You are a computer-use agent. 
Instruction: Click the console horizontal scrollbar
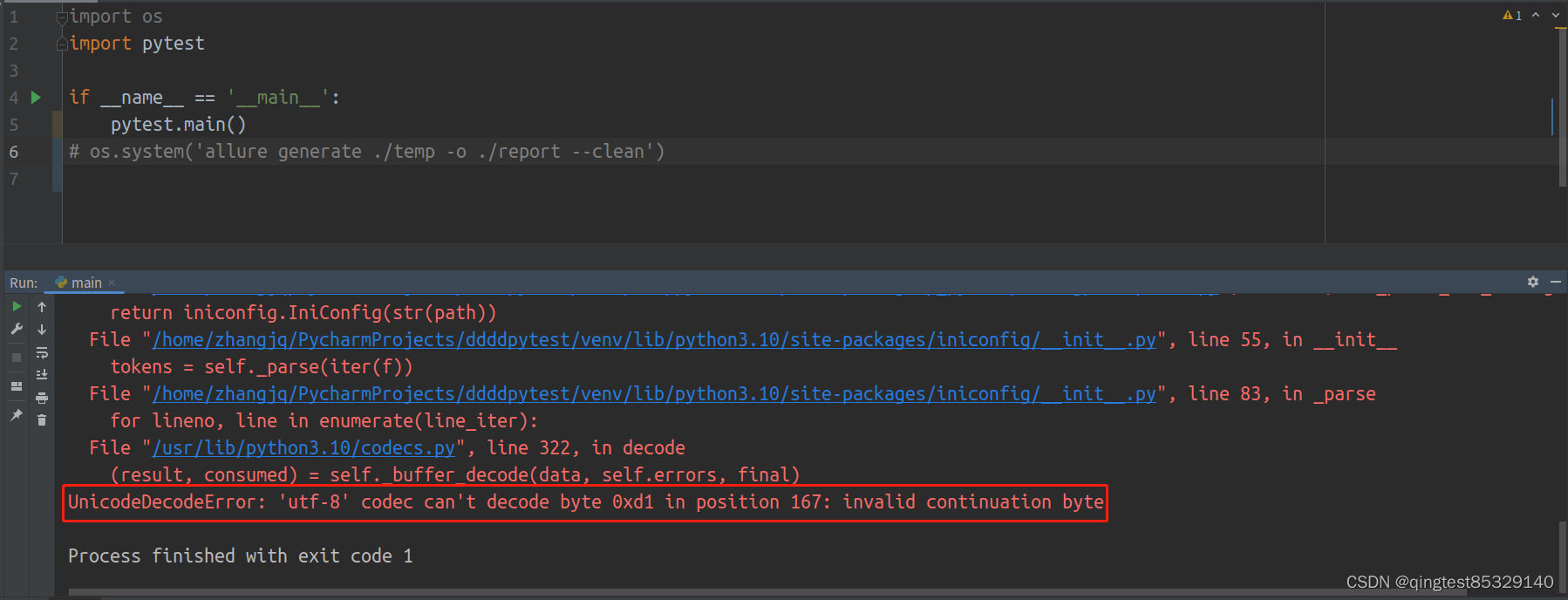coord(767,593)
